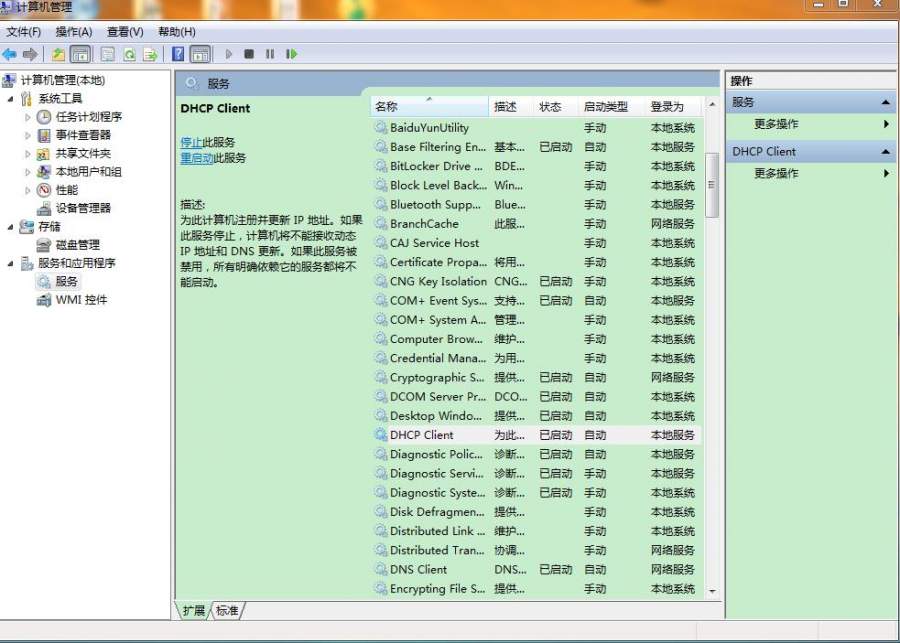Click the Start service play icon

(228, 54)
